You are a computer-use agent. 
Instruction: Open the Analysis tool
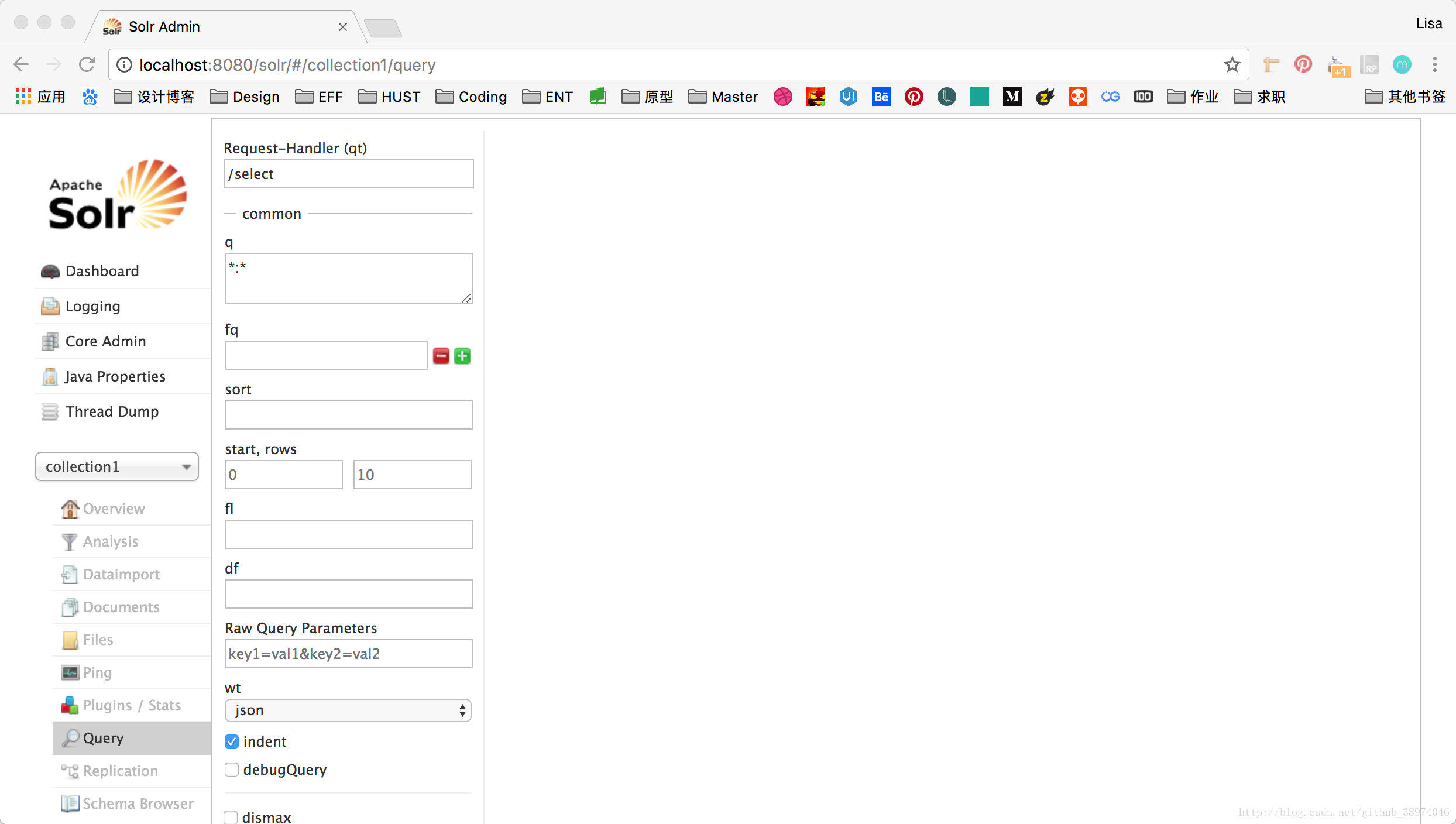pyautogui.click(x=111, y=540)
